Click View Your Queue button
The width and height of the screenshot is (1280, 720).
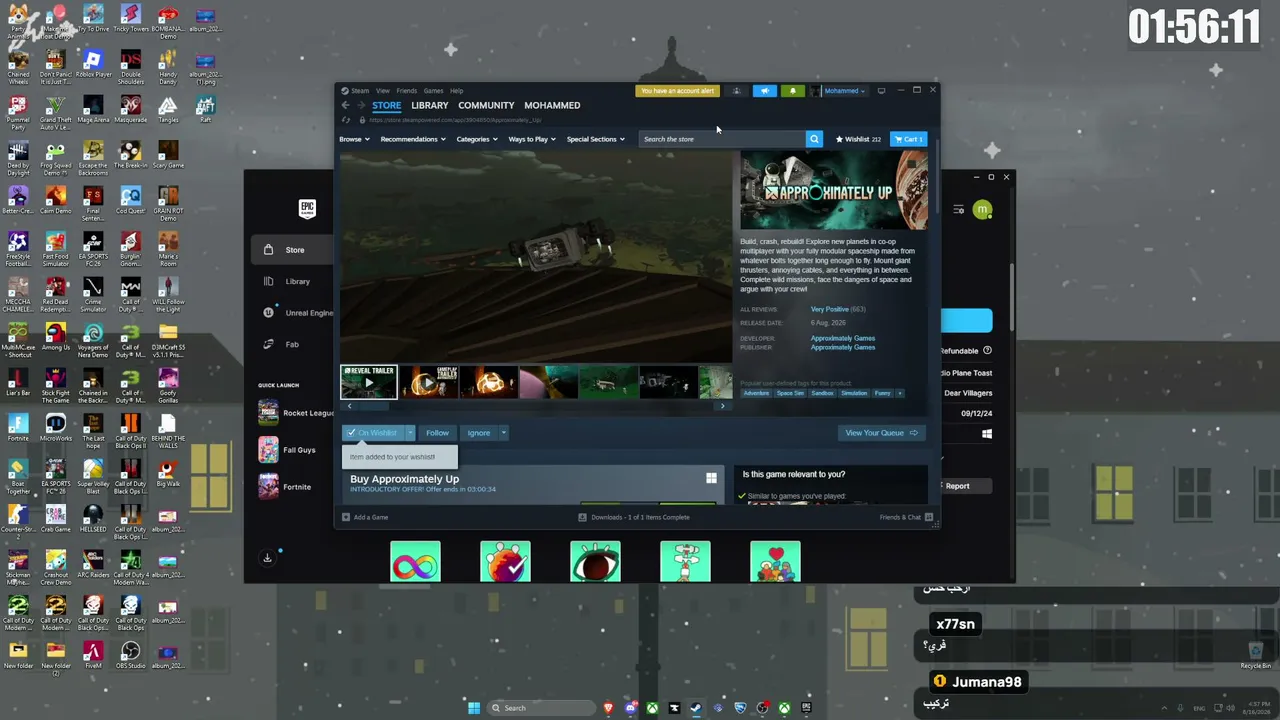coord(881,433)
